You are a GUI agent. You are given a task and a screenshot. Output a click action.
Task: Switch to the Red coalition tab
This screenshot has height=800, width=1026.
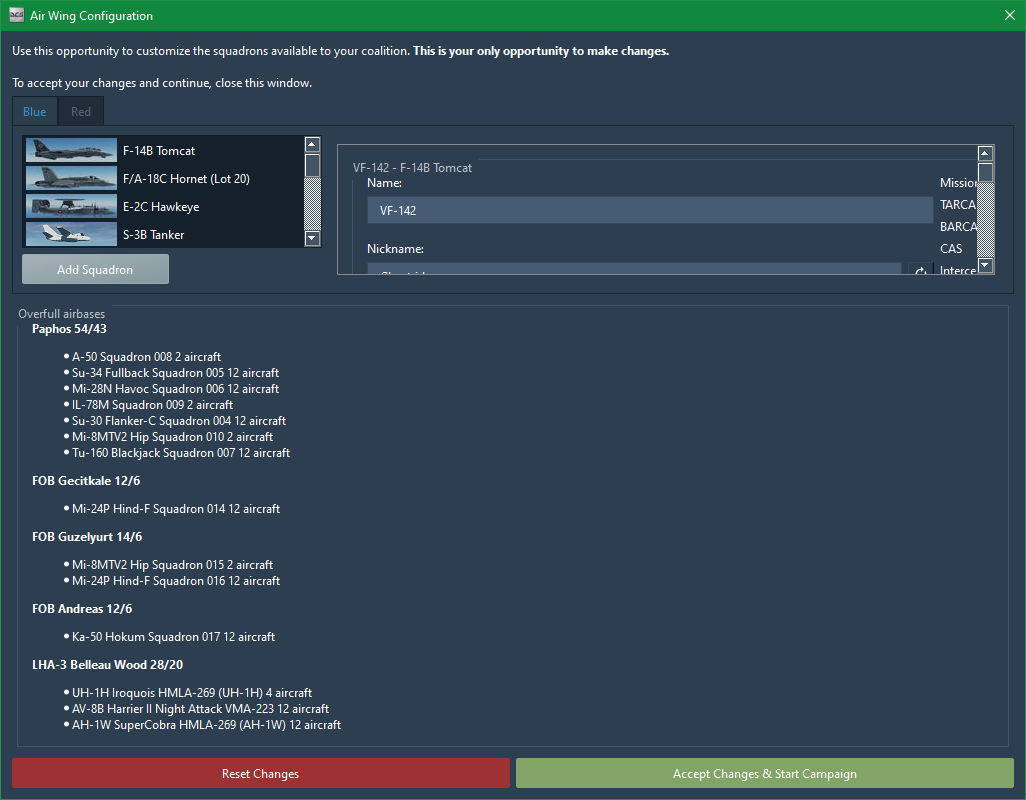click(80, 111)
